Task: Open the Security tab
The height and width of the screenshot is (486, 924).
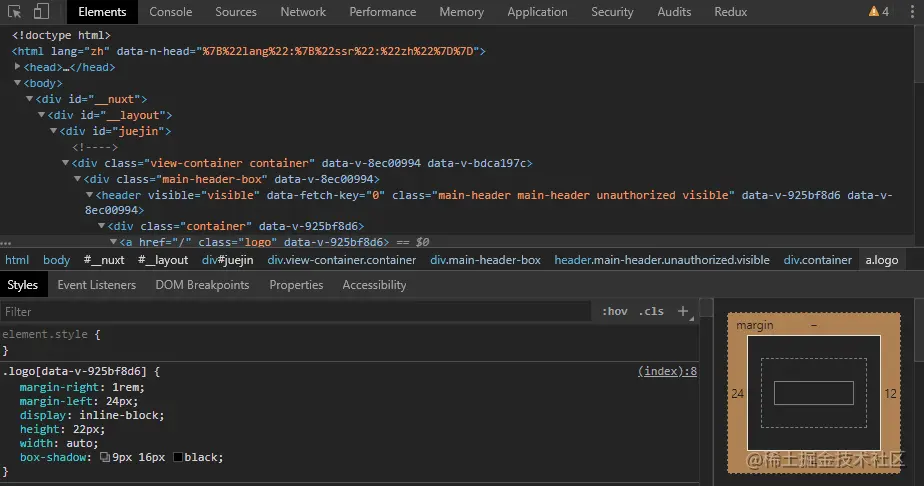Action: point(612,12)
